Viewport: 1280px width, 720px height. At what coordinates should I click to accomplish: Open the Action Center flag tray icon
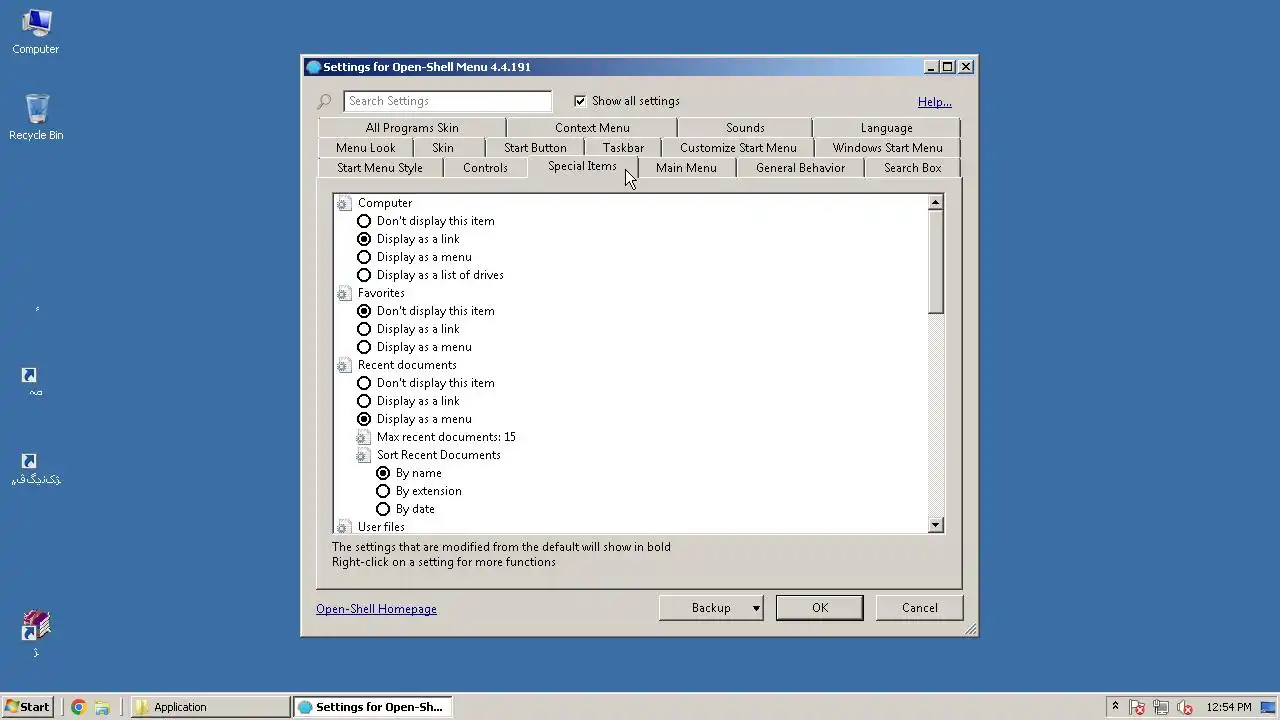[1137, 707]
